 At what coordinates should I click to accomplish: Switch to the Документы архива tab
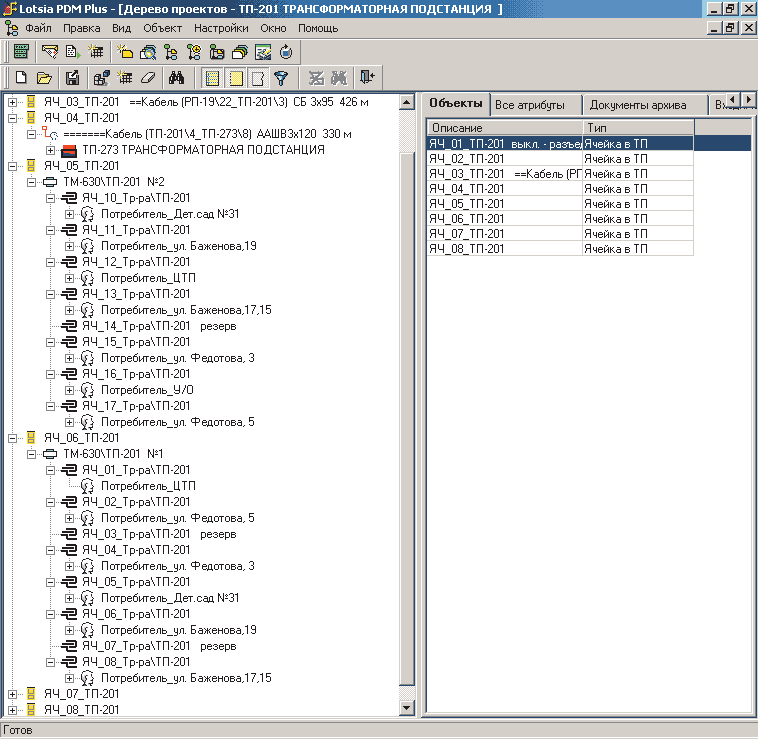637,105
